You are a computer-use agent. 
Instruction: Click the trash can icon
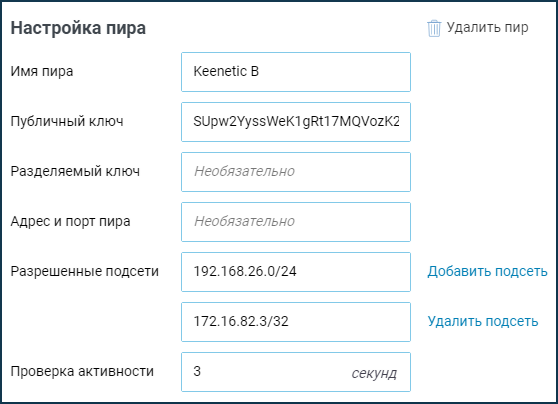click(x=434, y=28)
